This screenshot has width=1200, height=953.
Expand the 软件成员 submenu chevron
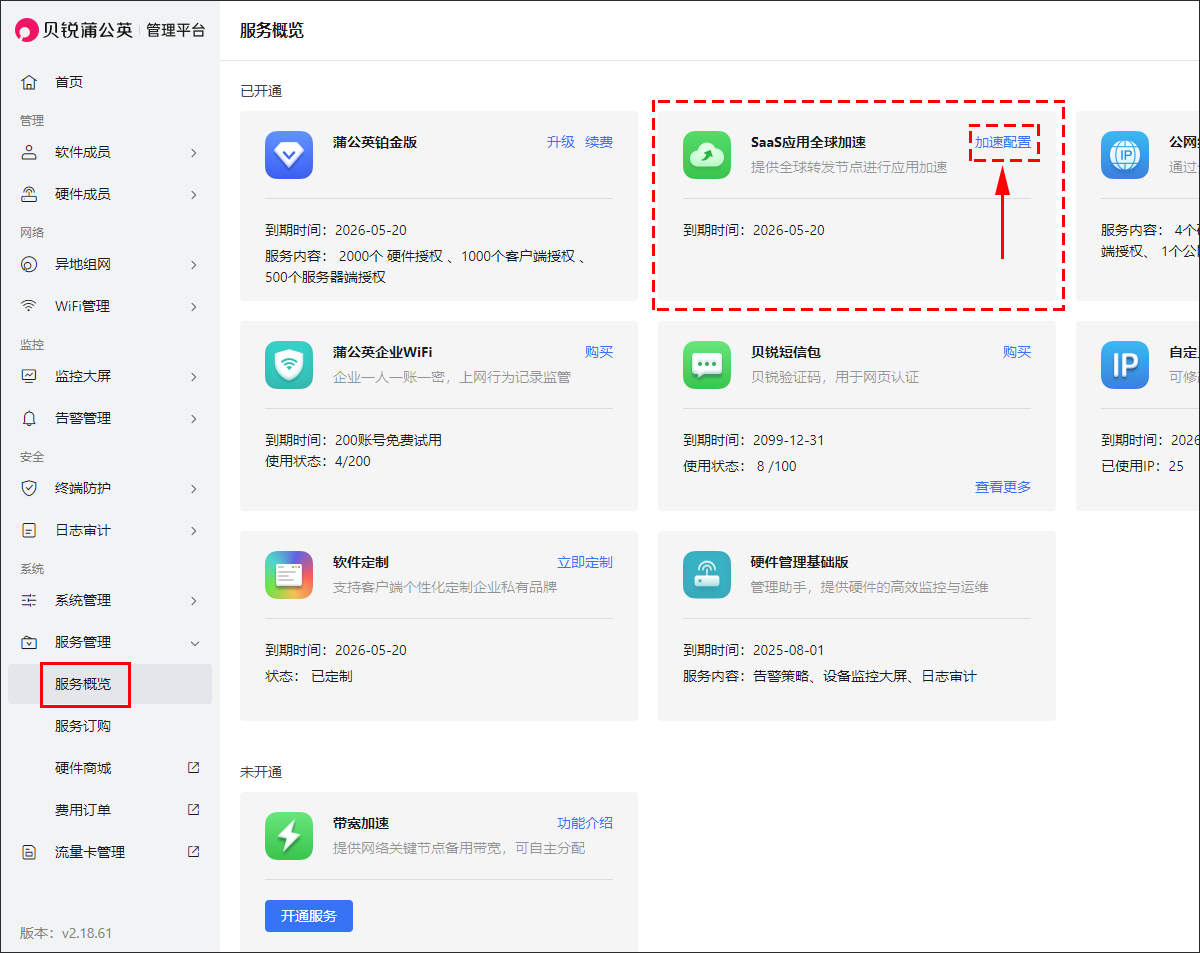194,152
